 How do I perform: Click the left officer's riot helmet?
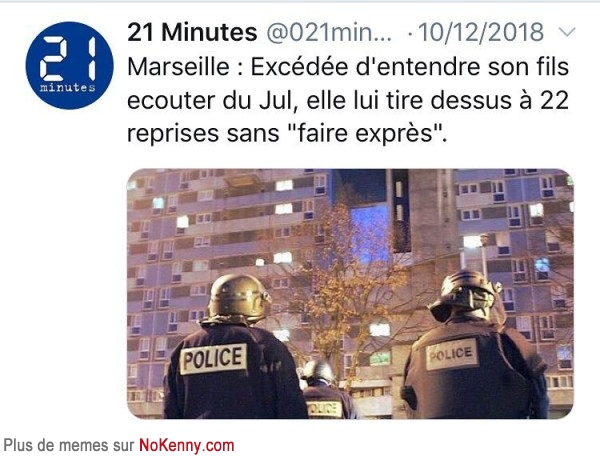coord(239,298)
